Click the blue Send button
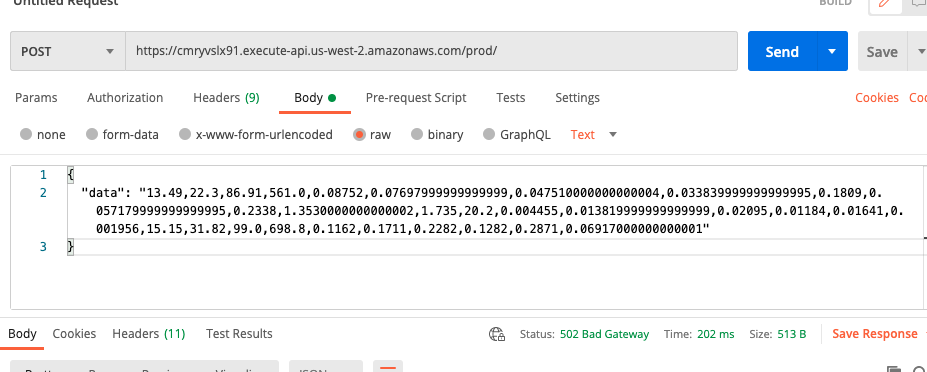Screen dimensions: 927x372 782,51
